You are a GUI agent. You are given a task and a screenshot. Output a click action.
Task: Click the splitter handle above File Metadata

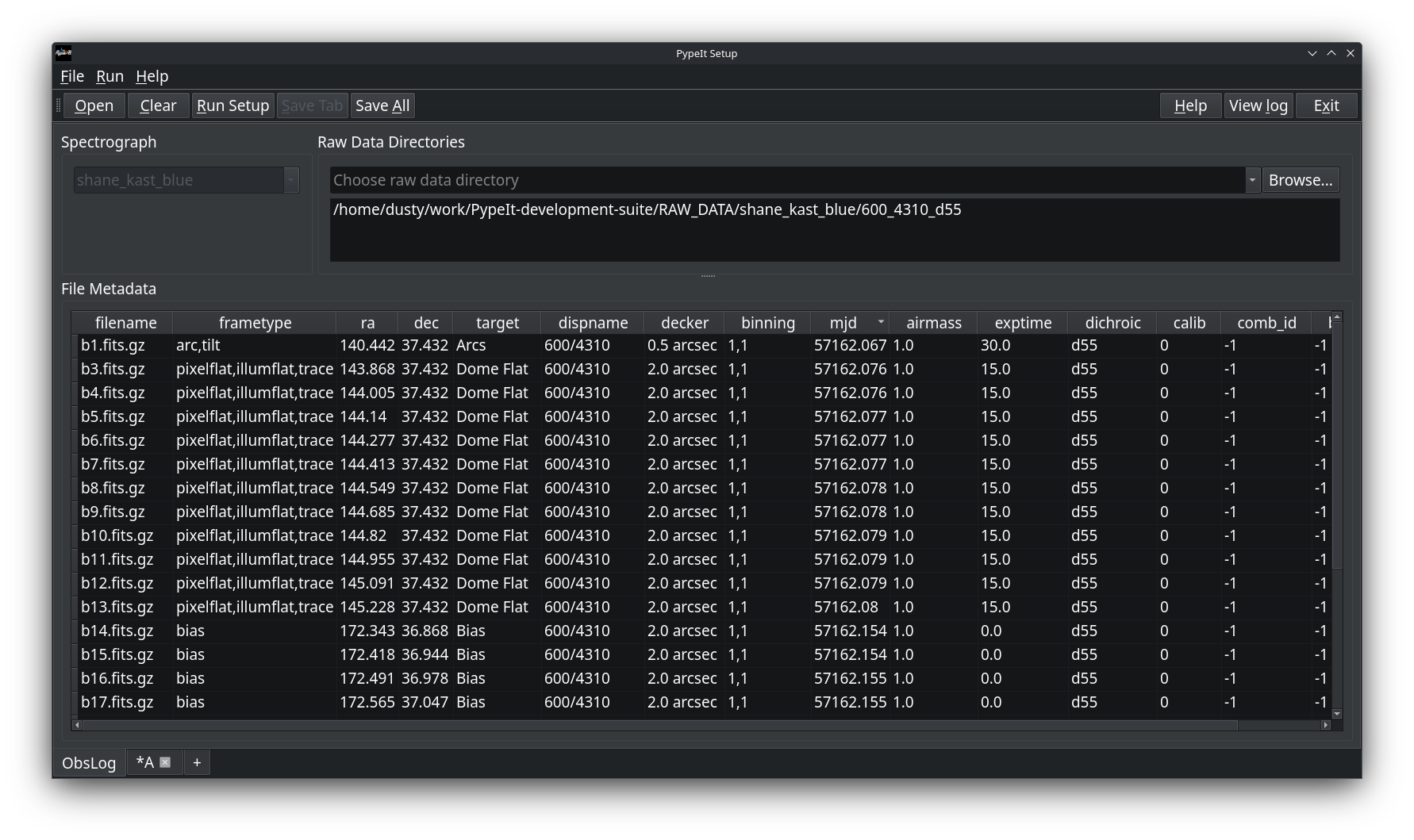click(x=708, y=276)
